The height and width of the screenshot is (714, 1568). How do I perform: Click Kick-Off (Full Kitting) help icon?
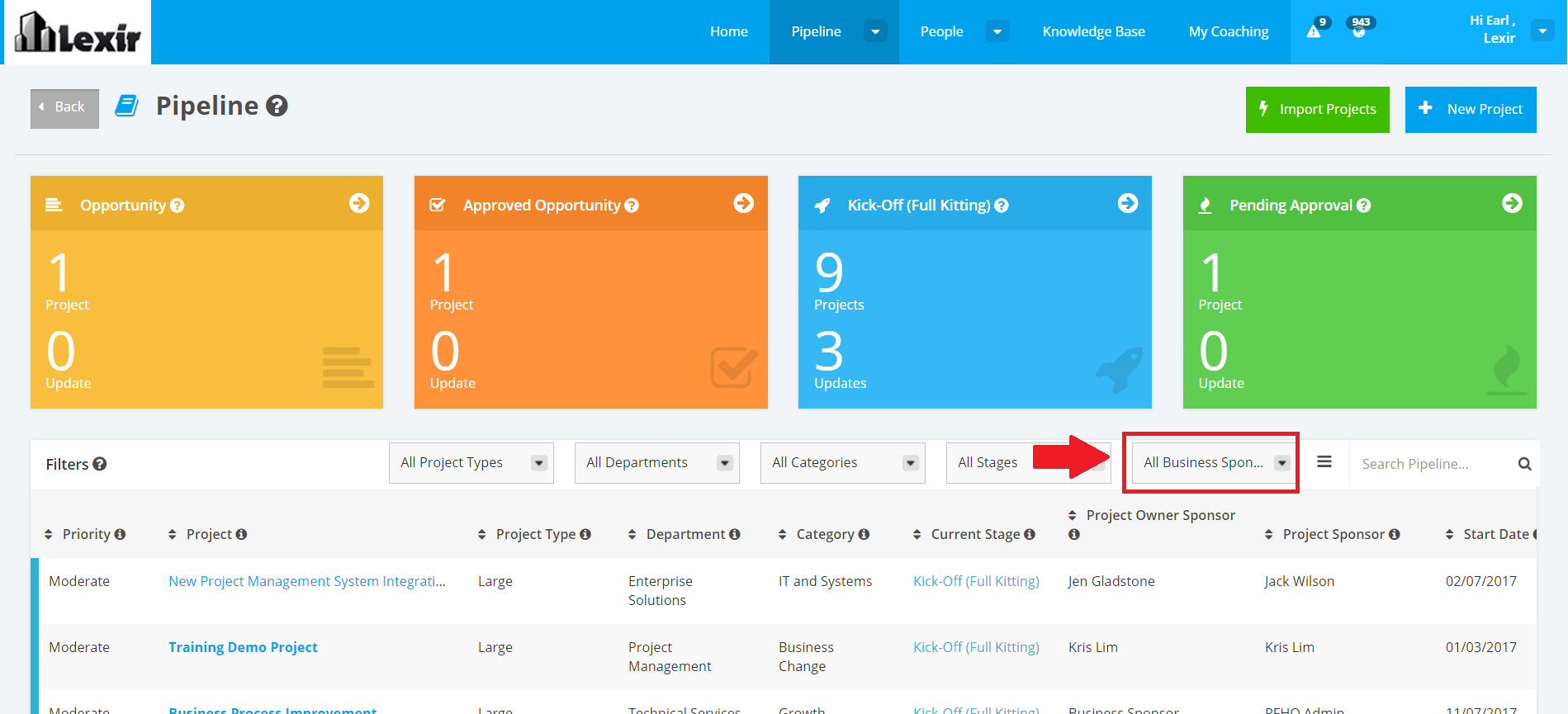1002,206
